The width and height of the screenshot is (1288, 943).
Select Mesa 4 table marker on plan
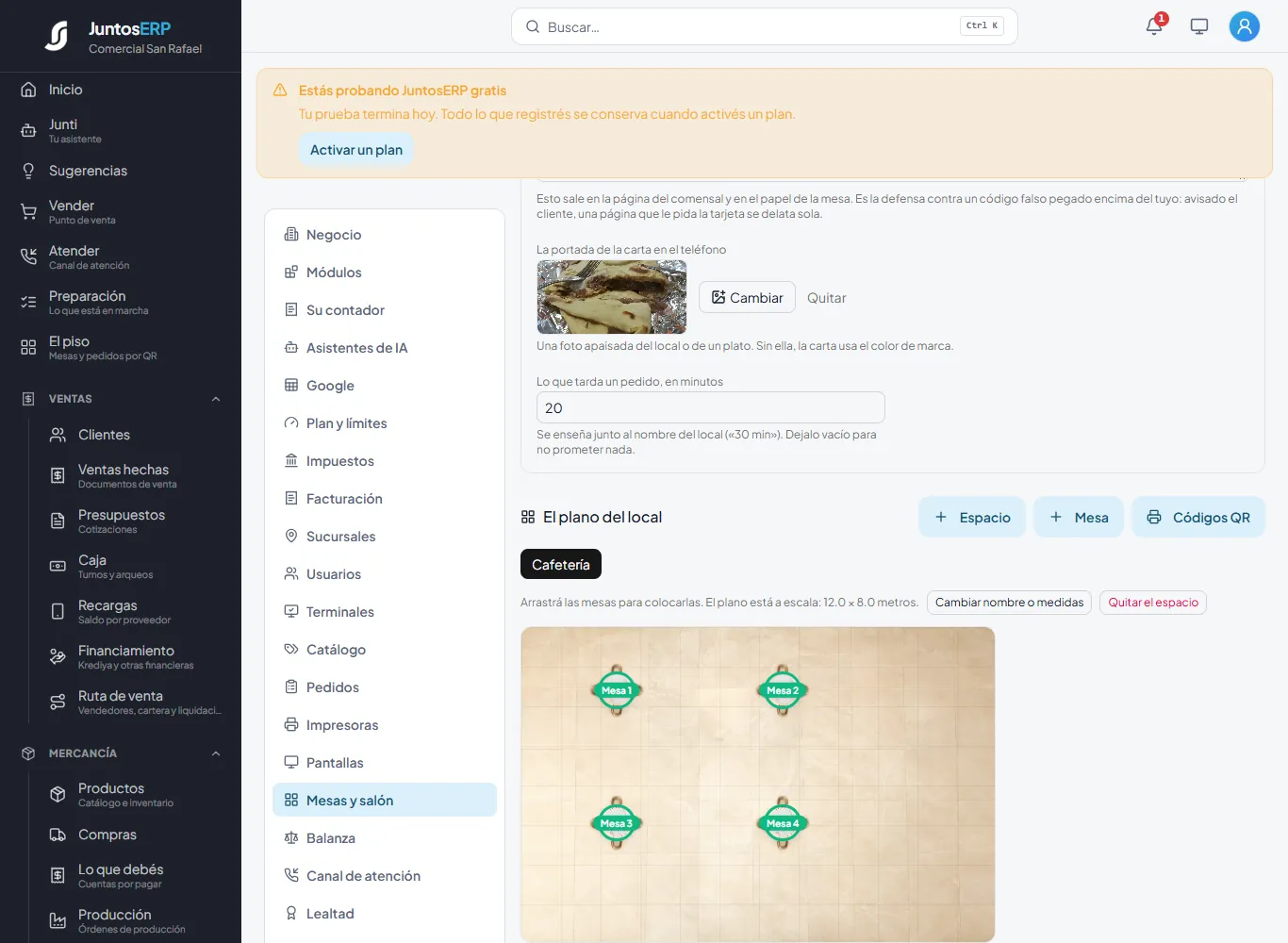pyautogui.click(x=783, y=823)
